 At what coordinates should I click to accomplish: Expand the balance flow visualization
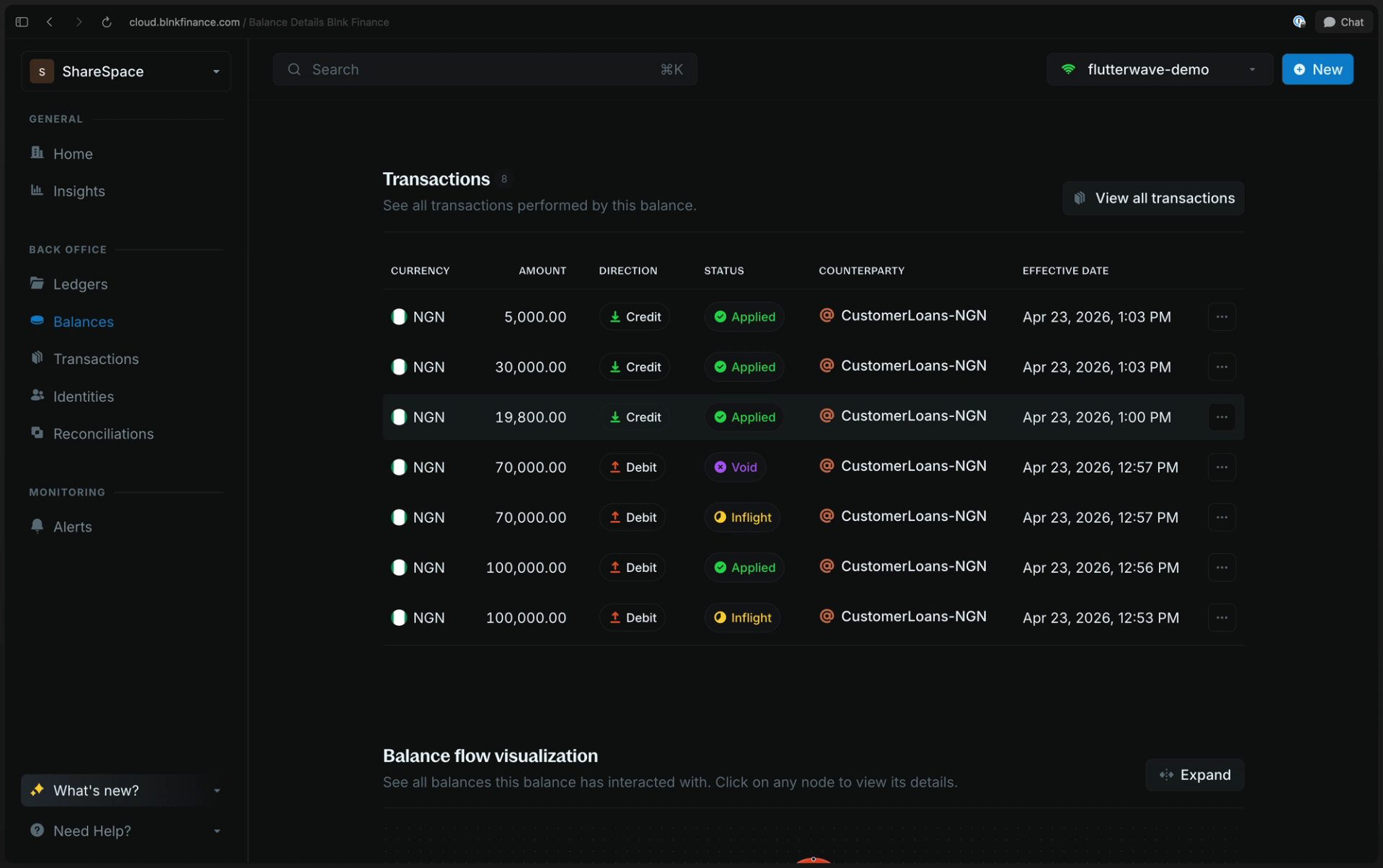[1194, 776]
